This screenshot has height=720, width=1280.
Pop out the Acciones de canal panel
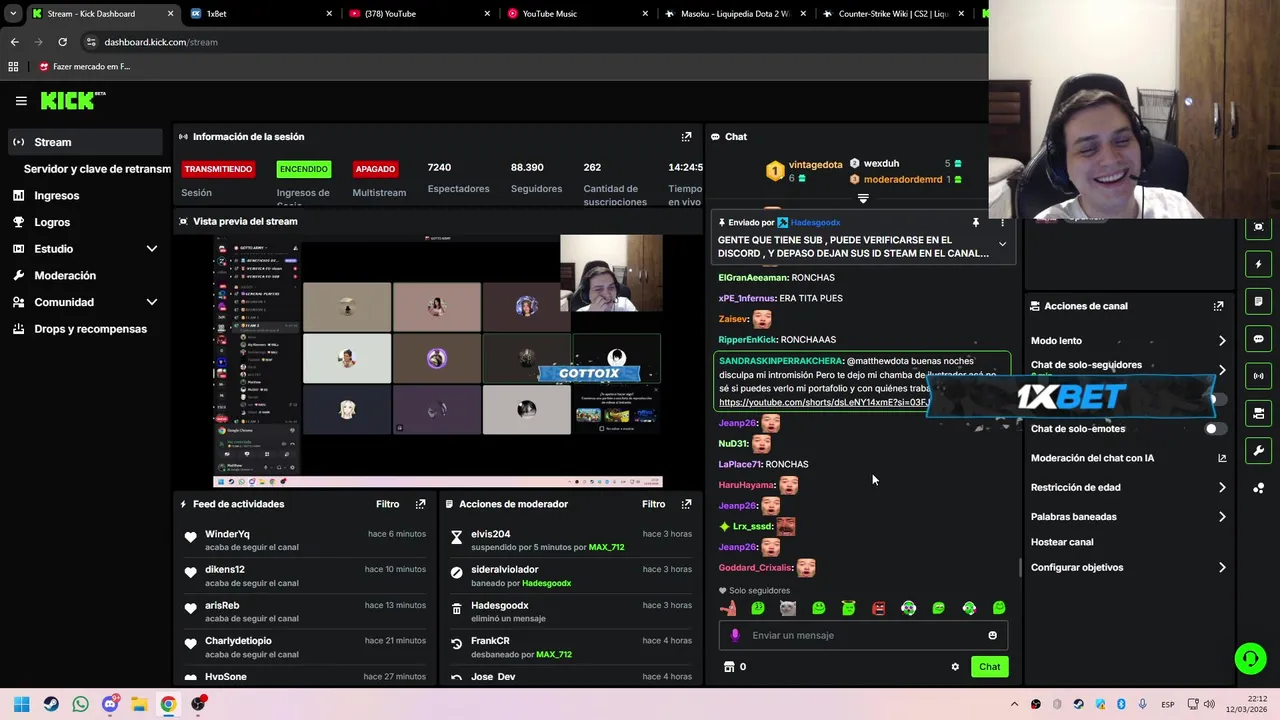1218,306
